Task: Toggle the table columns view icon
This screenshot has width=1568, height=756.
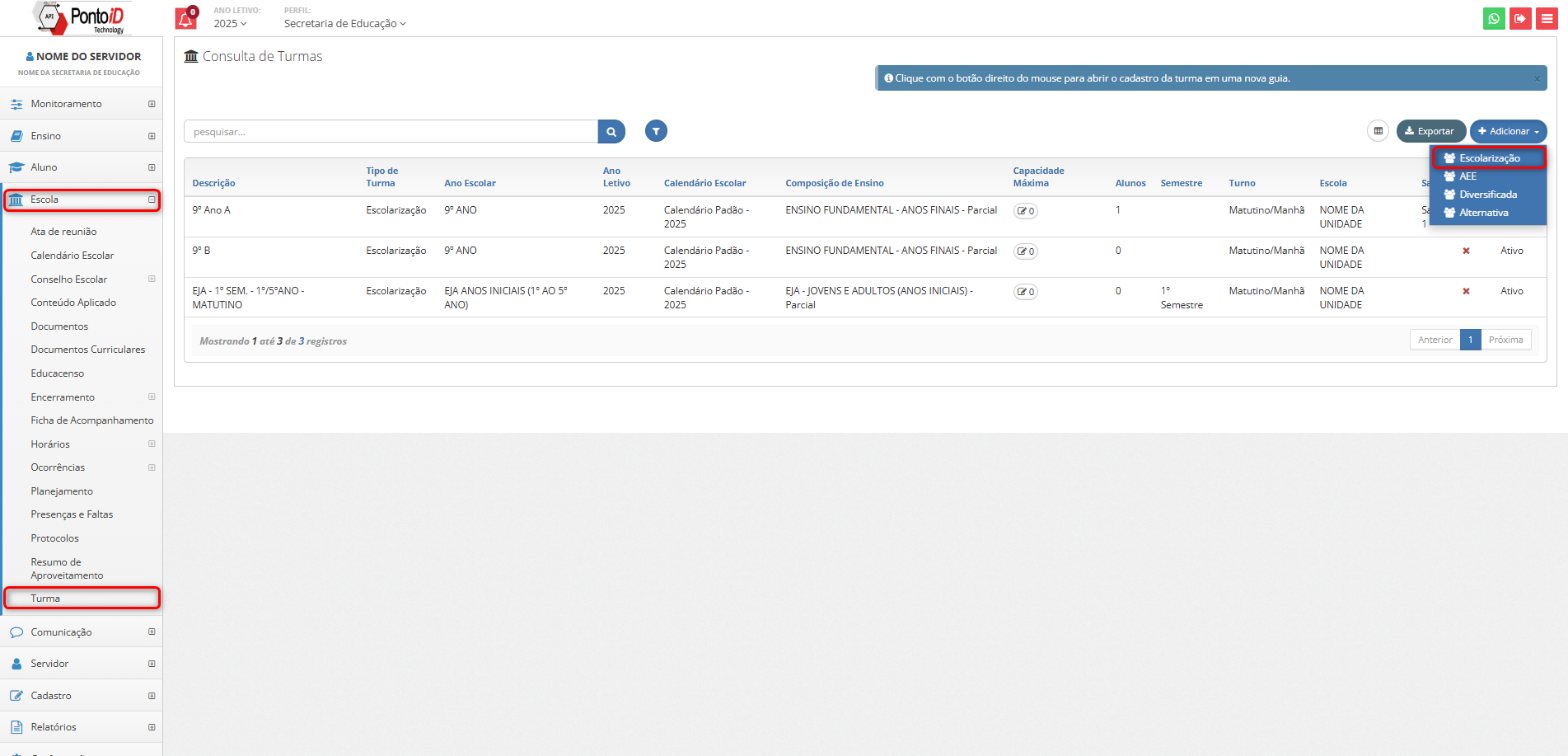Action: coord(1378,131)
